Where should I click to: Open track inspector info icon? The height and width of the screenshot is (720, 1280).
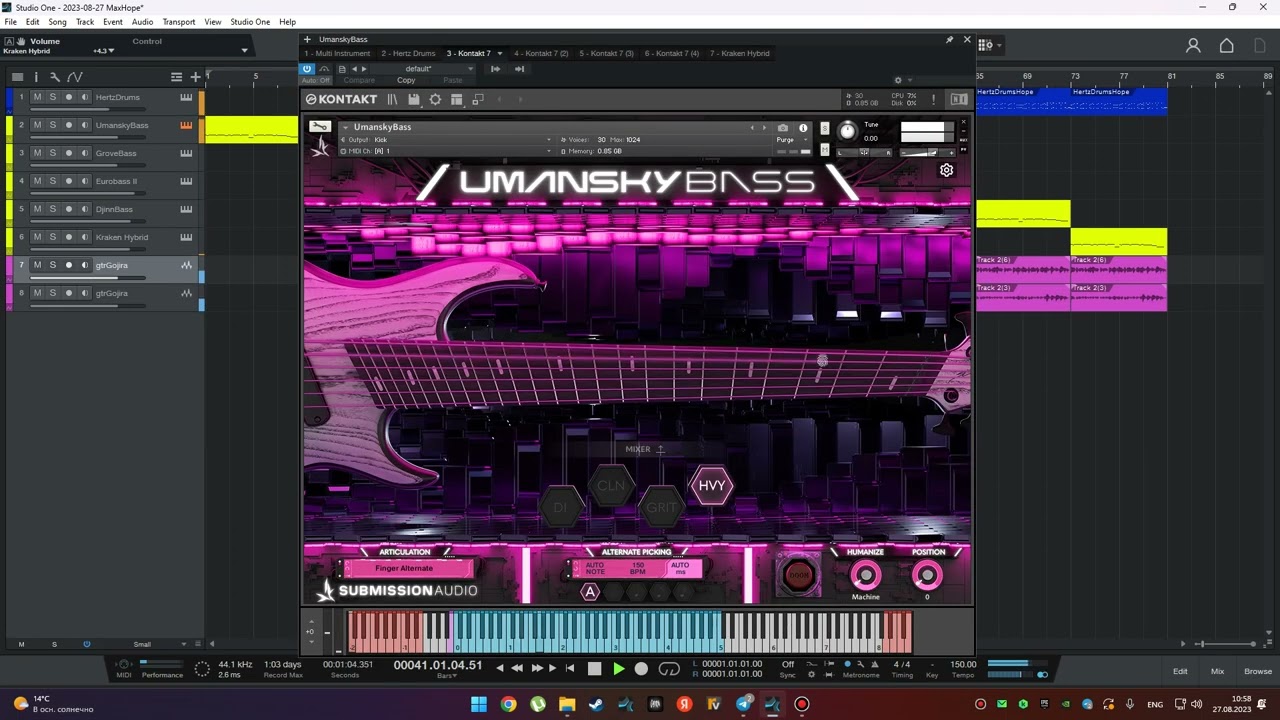click(x=36, y=77)
